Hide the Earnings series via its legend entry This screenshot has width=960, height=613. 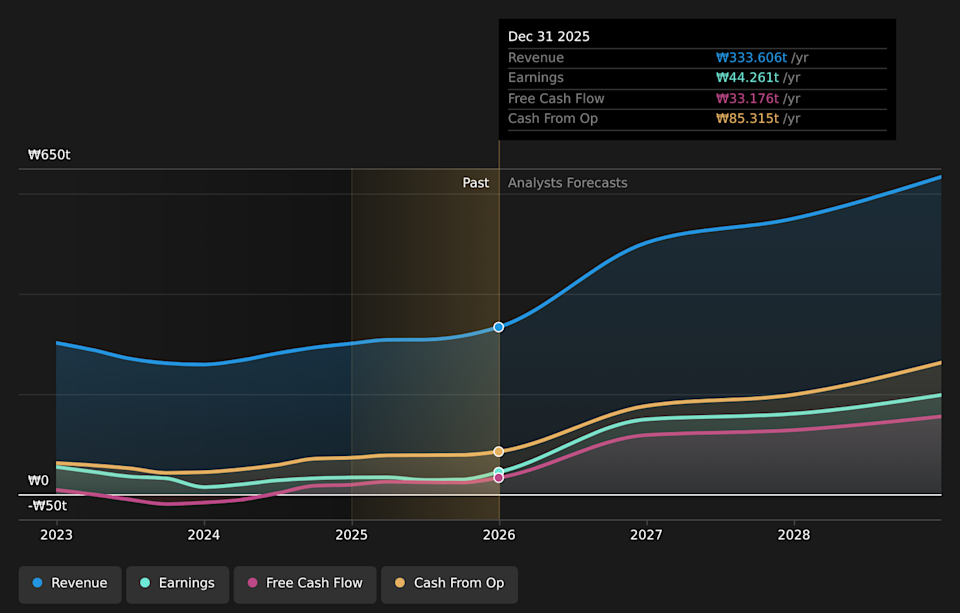[177, 583]
